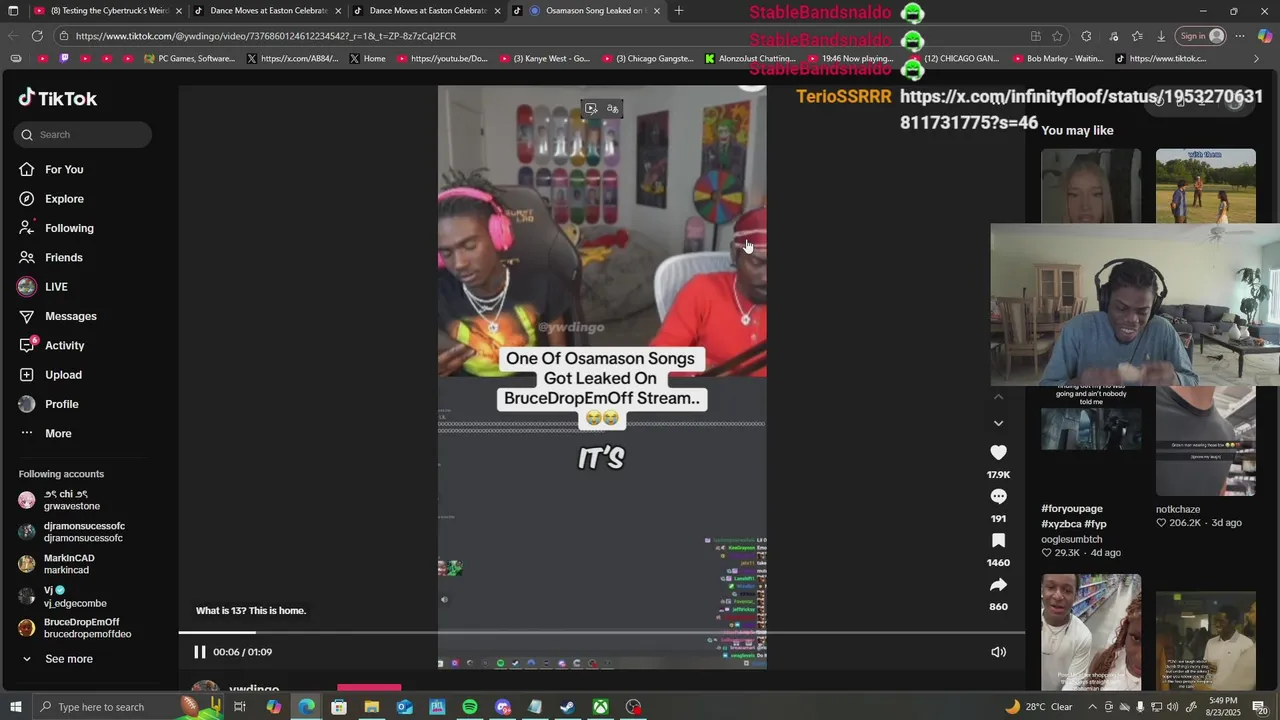Seek on the video progress bar

coord(602,632)
